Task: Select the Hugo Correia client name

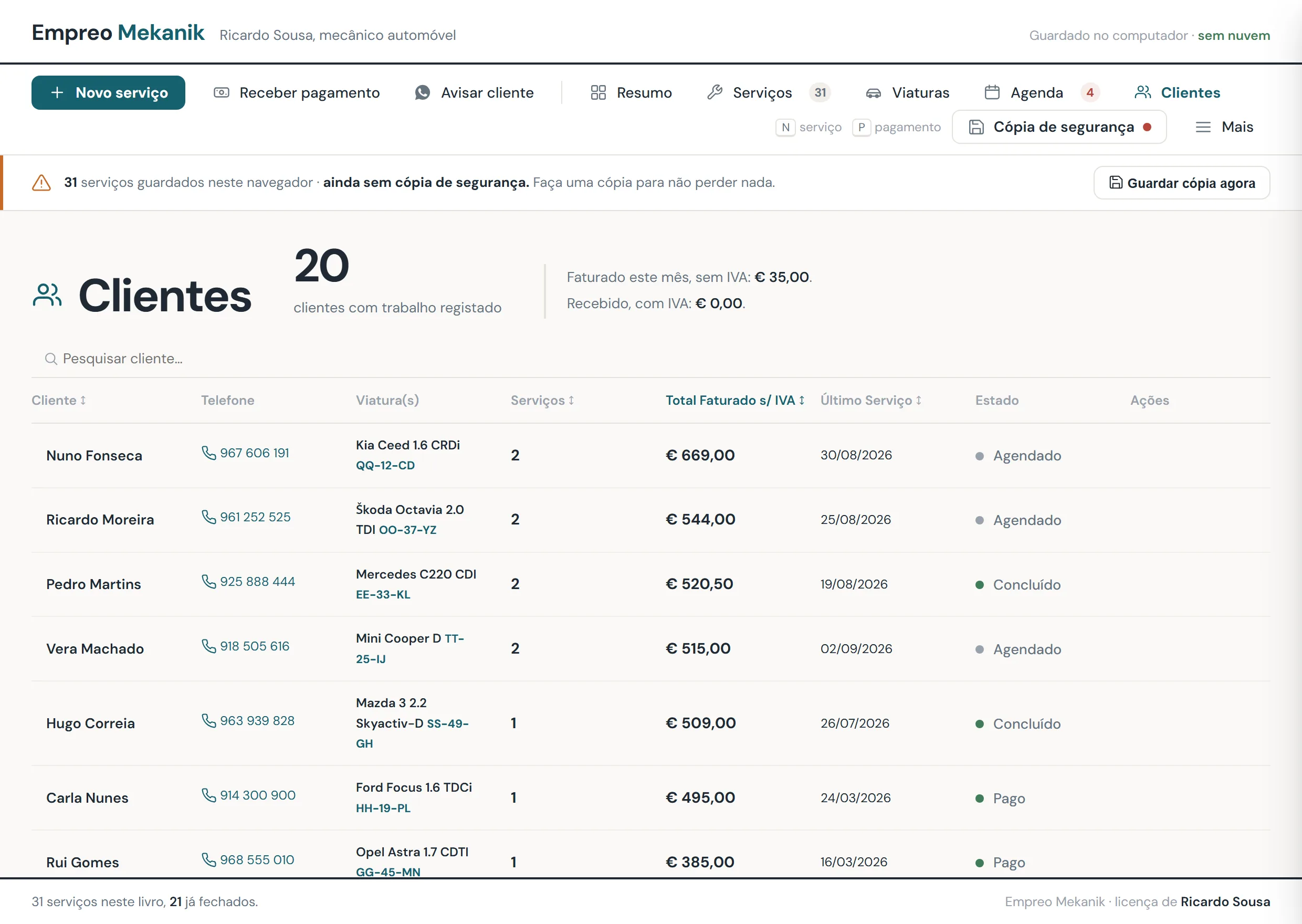Action: tap(91, 724)
